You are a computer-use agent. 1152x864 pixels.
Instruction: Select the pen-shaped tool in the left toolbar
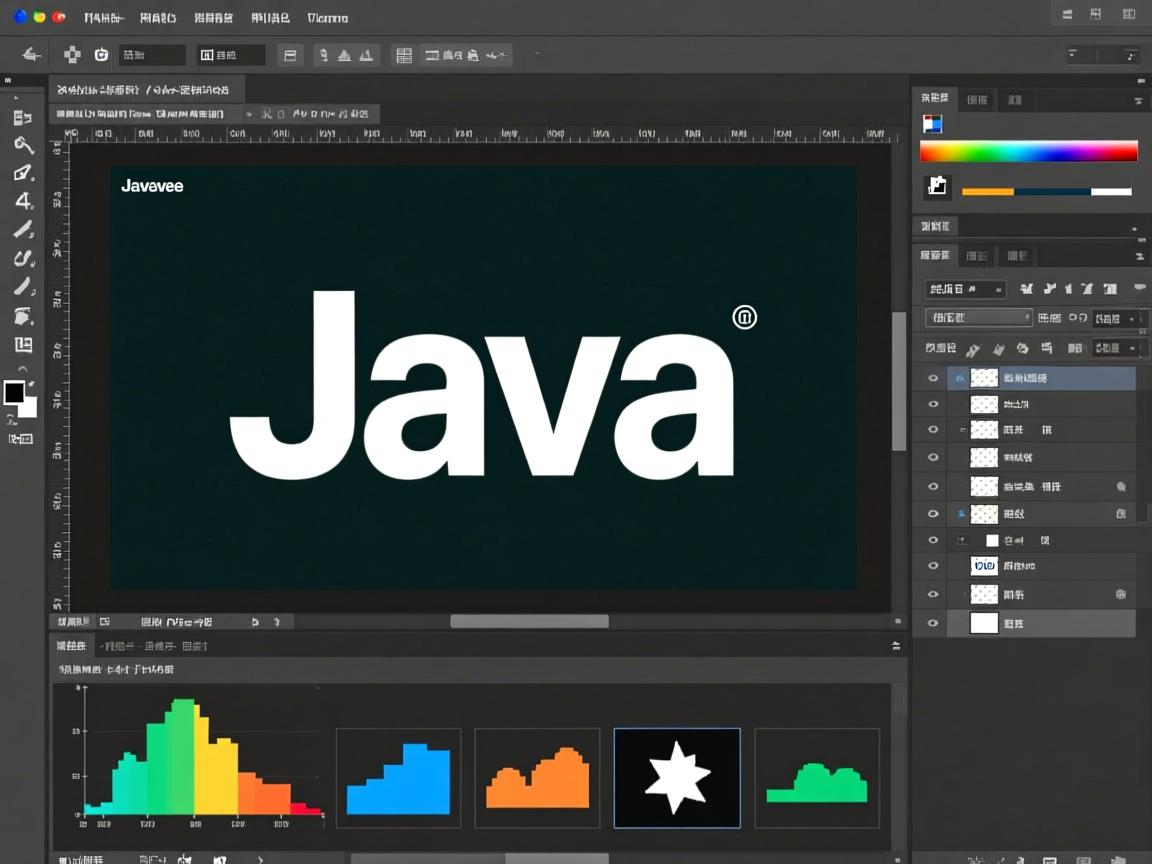click(23, 173)
